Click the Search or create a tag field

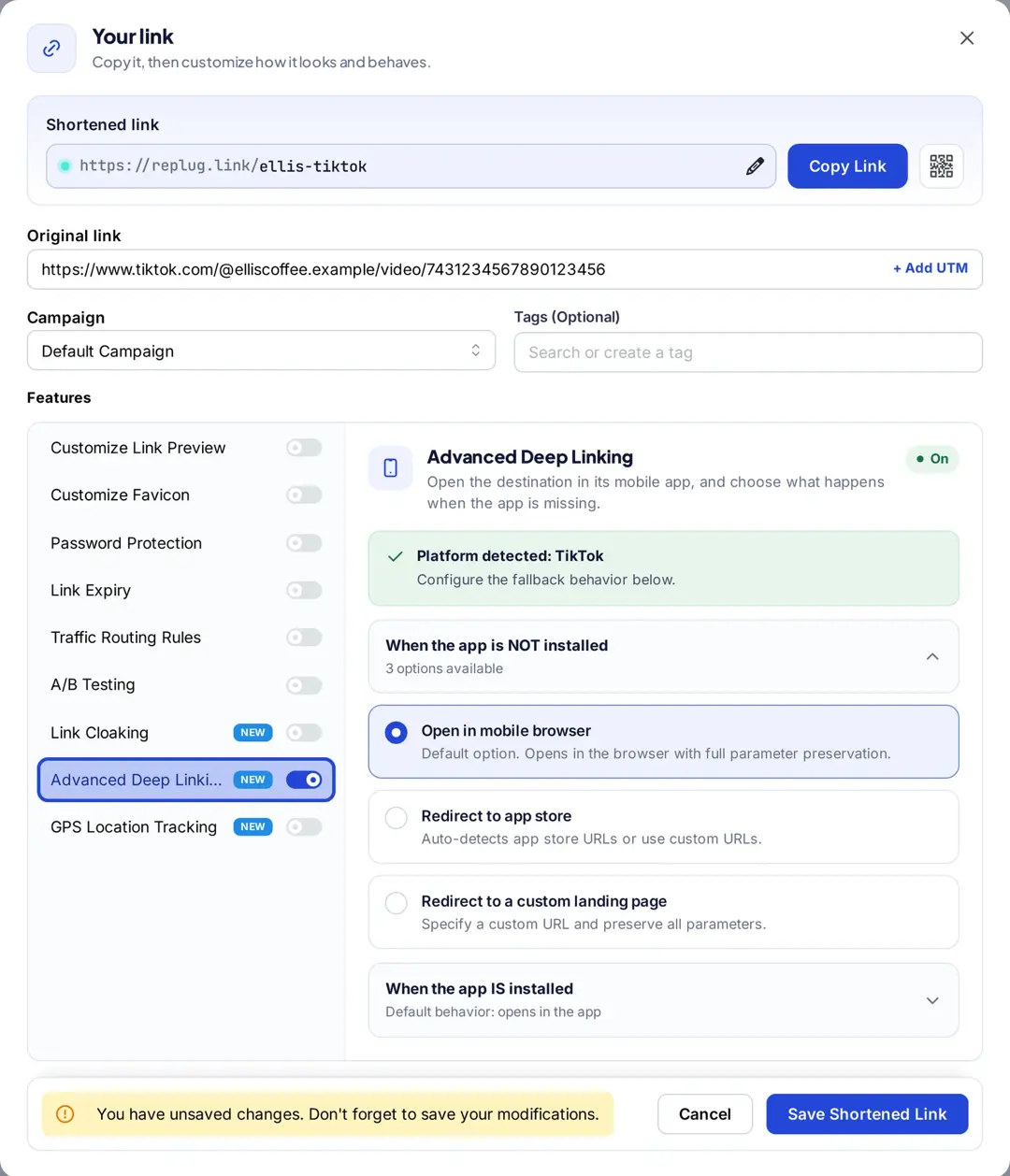[748, 352]
